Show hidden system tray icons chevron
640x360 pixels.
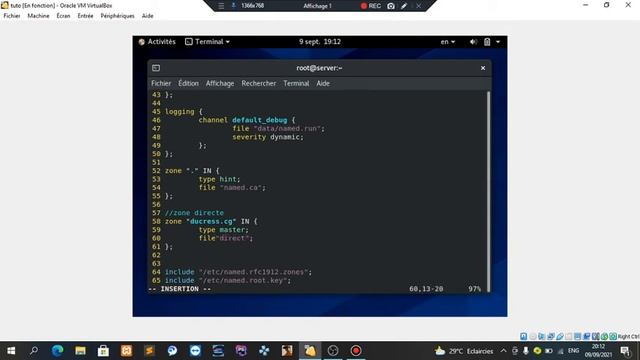coord(503,351)
